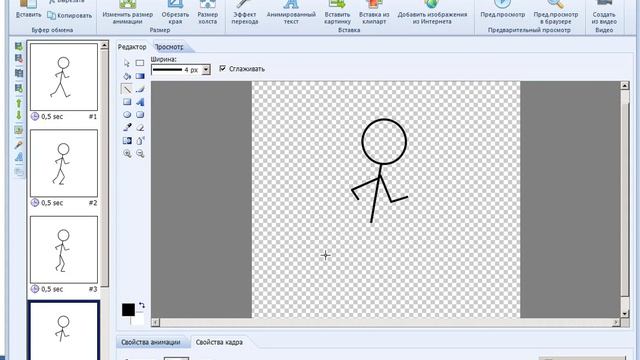The image size is (640, 360).
Task: Open the Ширина line width dropdown
Action: pos(206,70)
